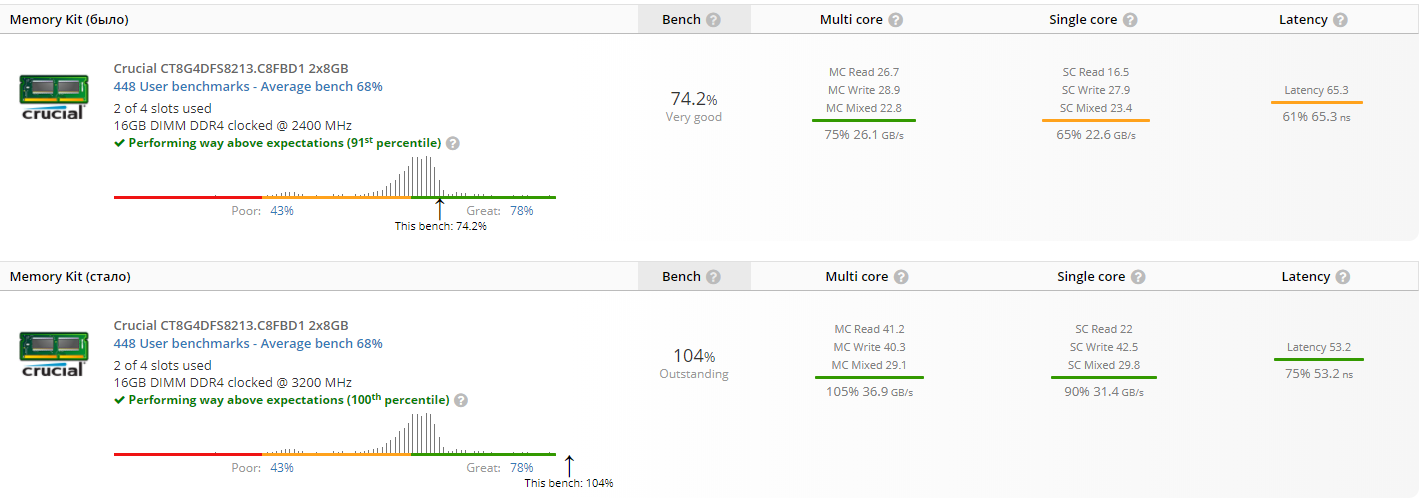Open the help icon beside the bottom Multi core header
Image resolution: width=1422 pixels, height=504 pixels.
pos(901,277)
